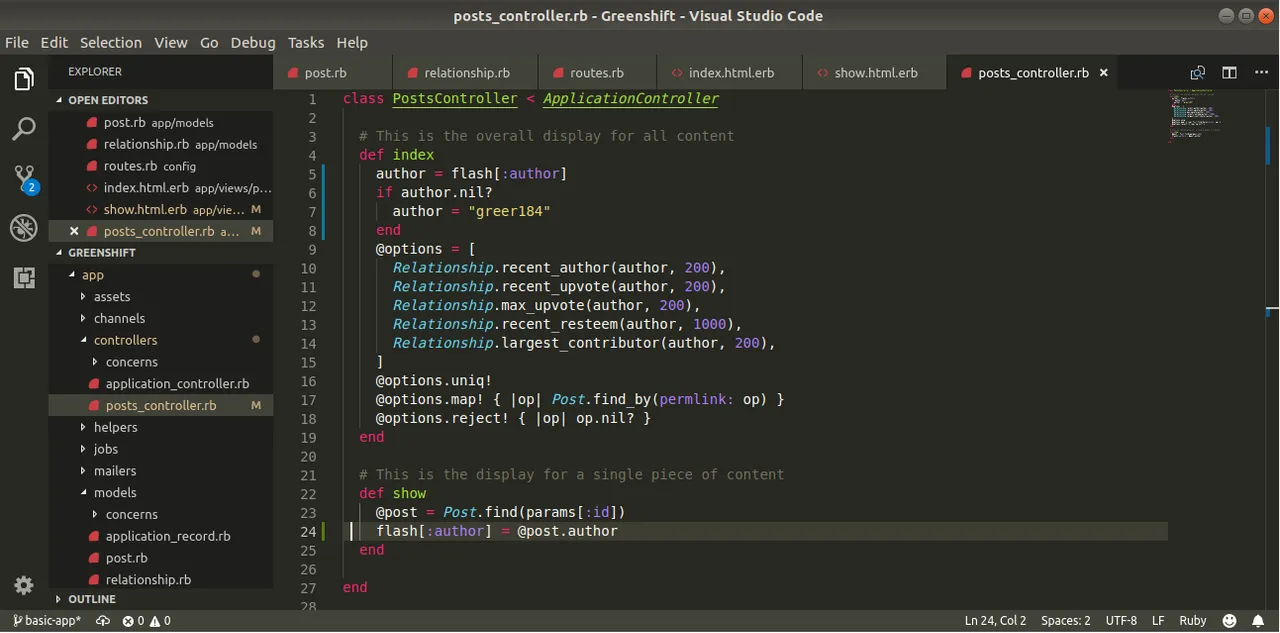Click line number 19 in the gutter
The image size is (1280, 633).
pos(308,437)
